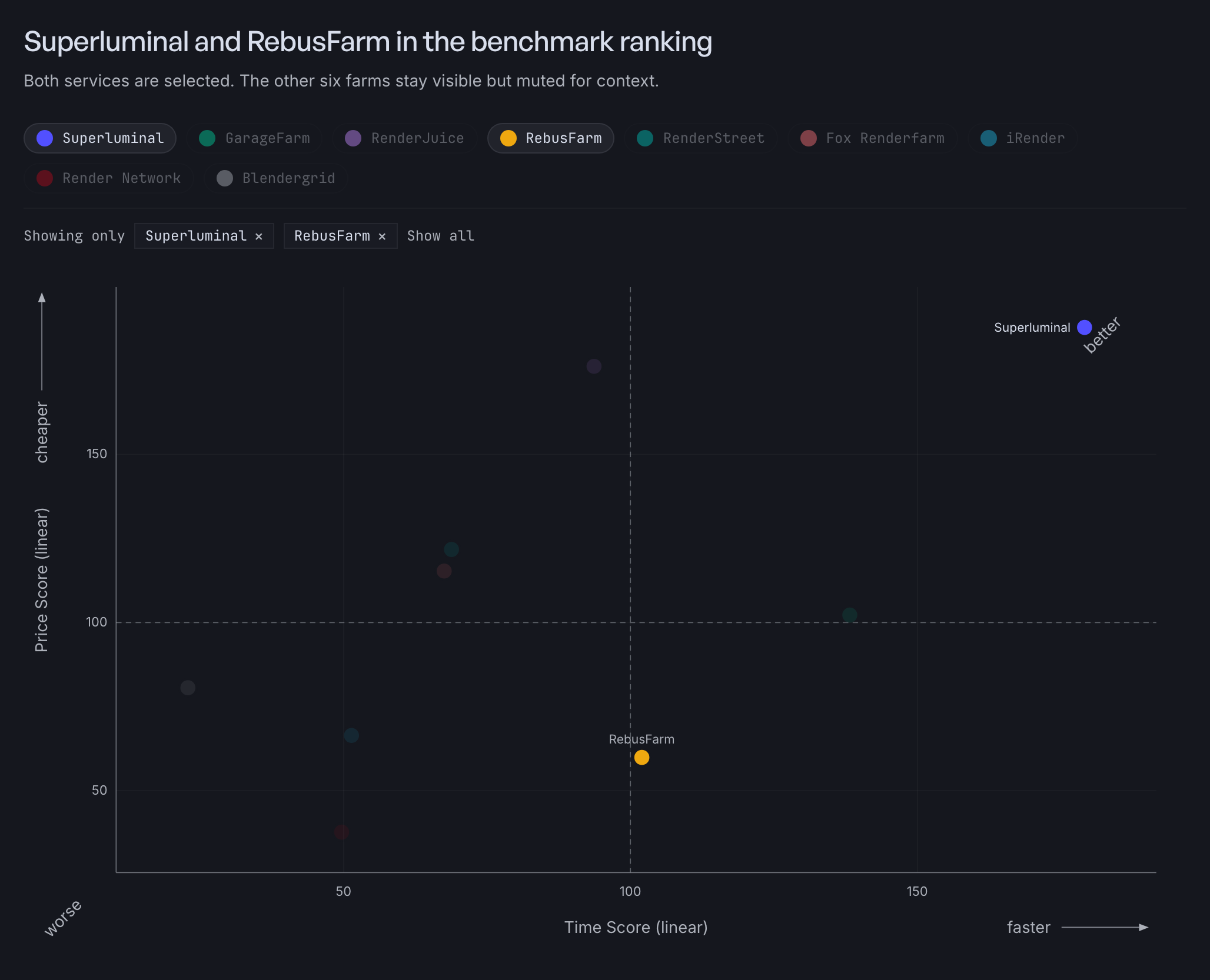Click the 'better' corner label
Screen dimensions: 1210x980
pos(1102,335)
